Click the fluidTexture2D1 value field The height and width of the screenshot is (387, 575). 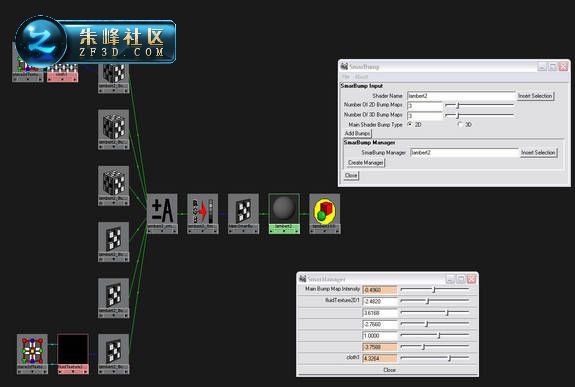pos(380,302)
